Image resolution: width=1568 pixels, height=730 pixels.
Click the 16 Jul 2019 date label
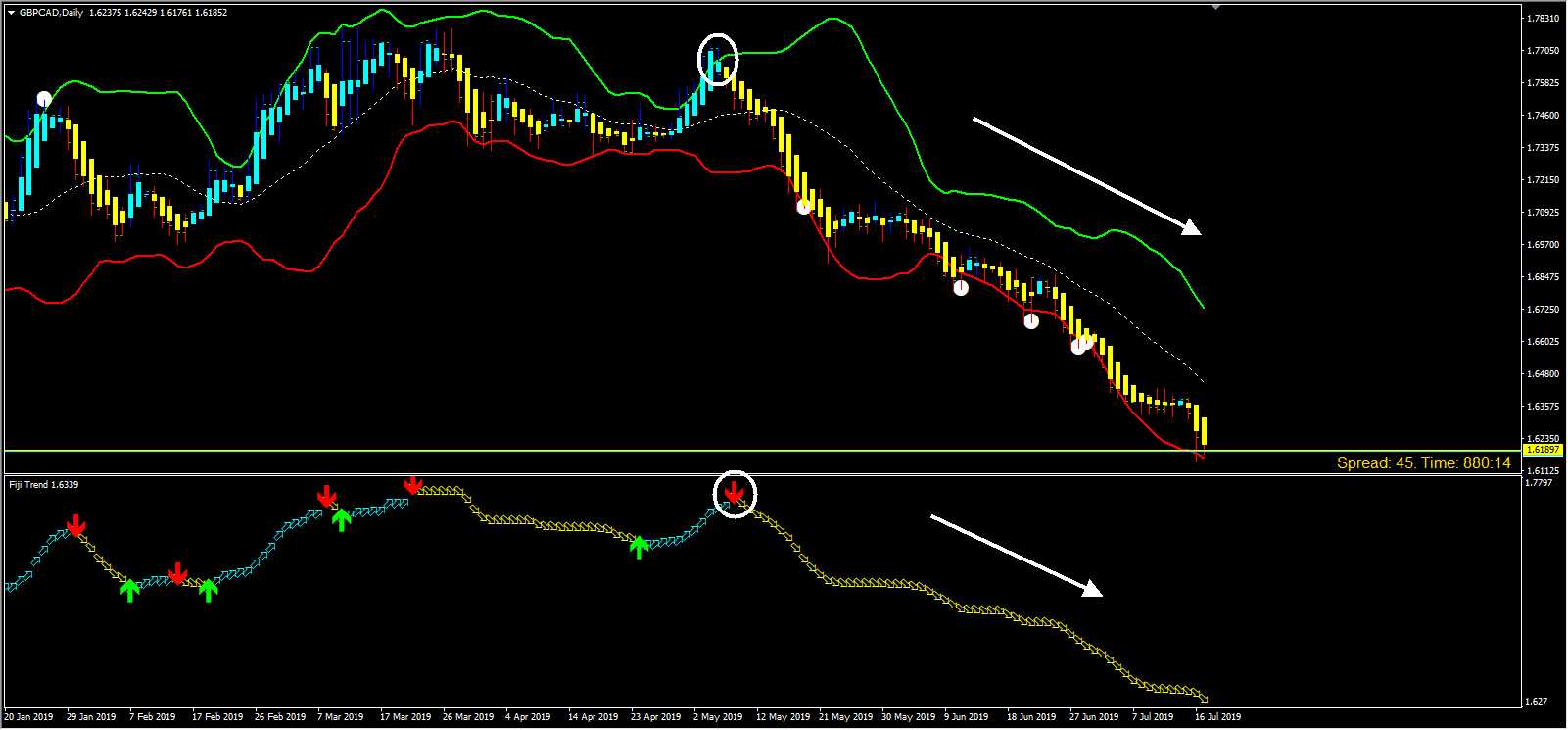[x=1218, y=717]
